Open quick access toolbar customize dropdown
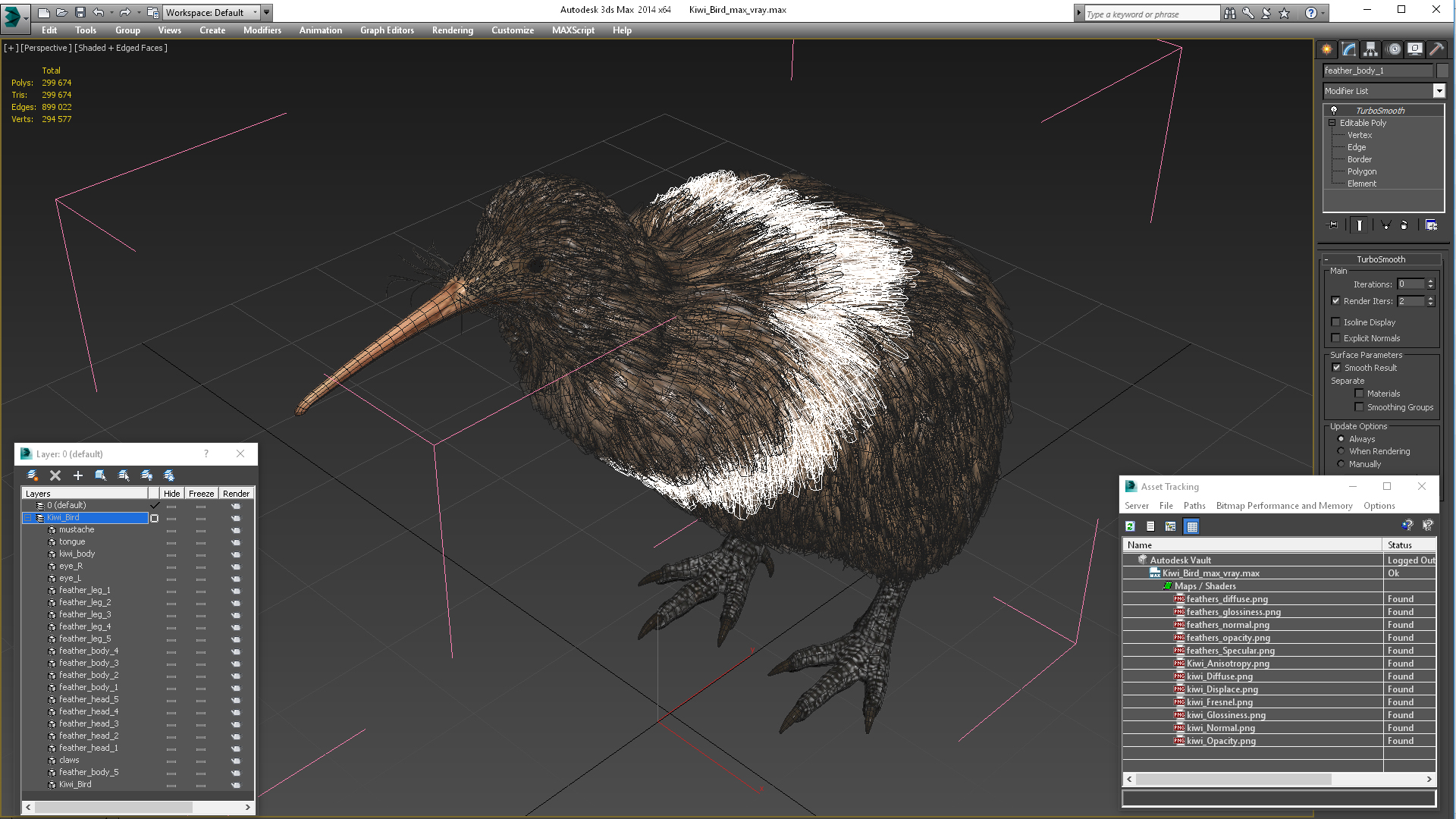Viewport: 1456px width, 819px height. (267, 12)
